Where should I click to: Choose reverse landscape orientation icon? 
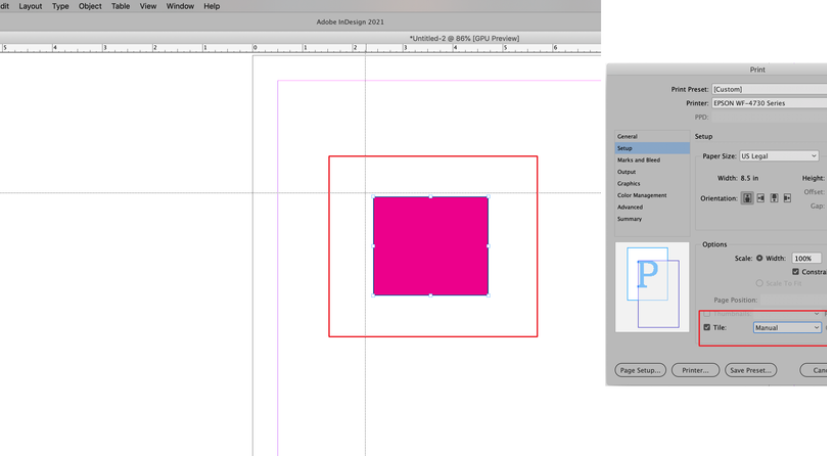point(787,198)
